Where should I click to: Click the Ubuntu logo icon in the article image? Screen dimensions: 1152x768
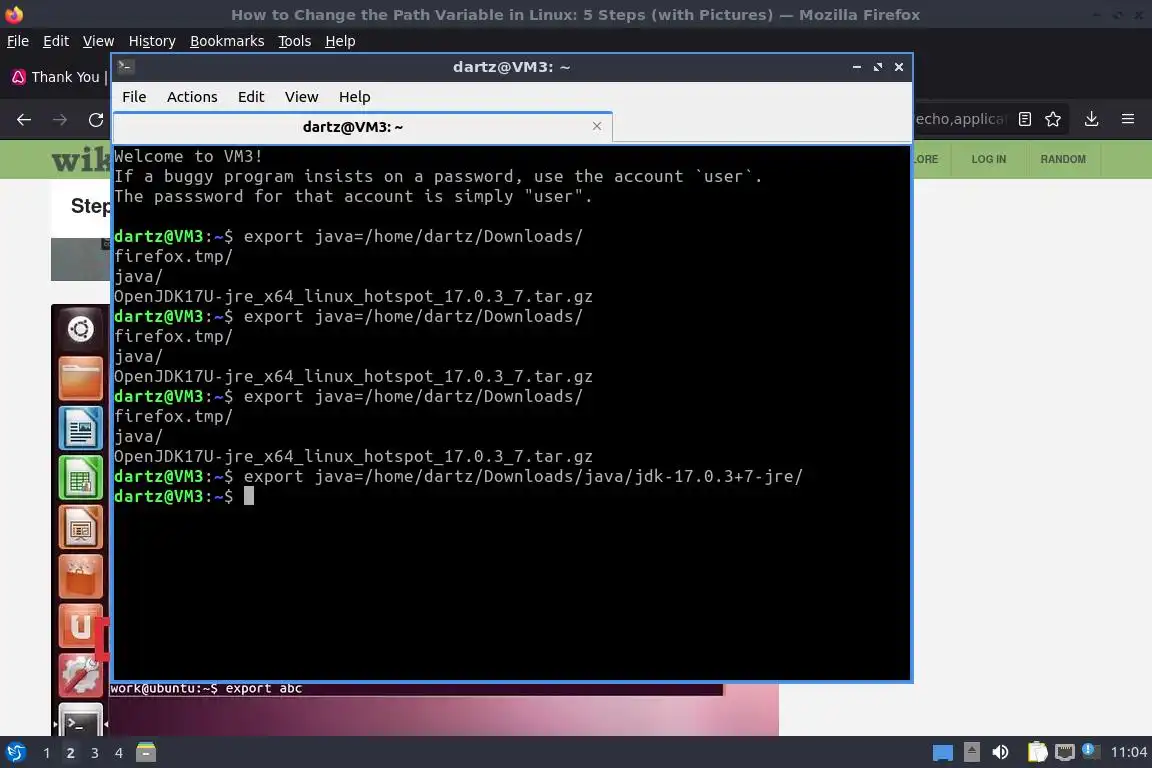pyautogui.click(x=81, y=329)
